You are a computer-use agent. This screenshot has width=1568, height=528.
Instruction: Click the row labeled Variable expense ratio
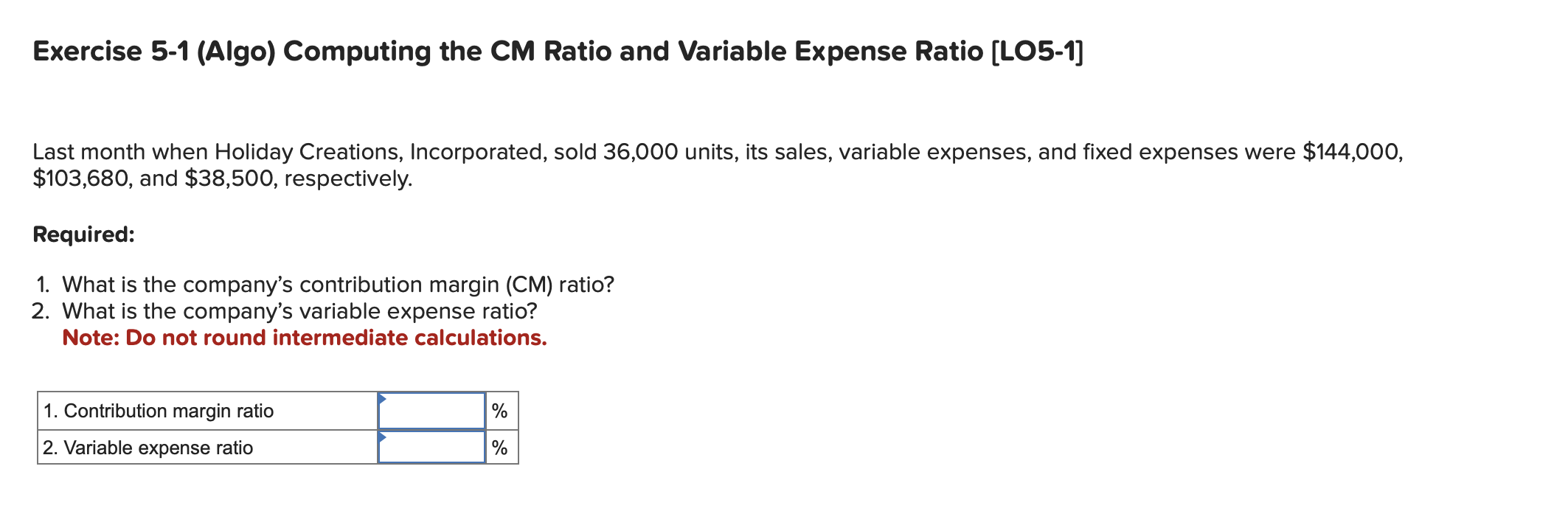pyautogui.click(x=148, y=447)
